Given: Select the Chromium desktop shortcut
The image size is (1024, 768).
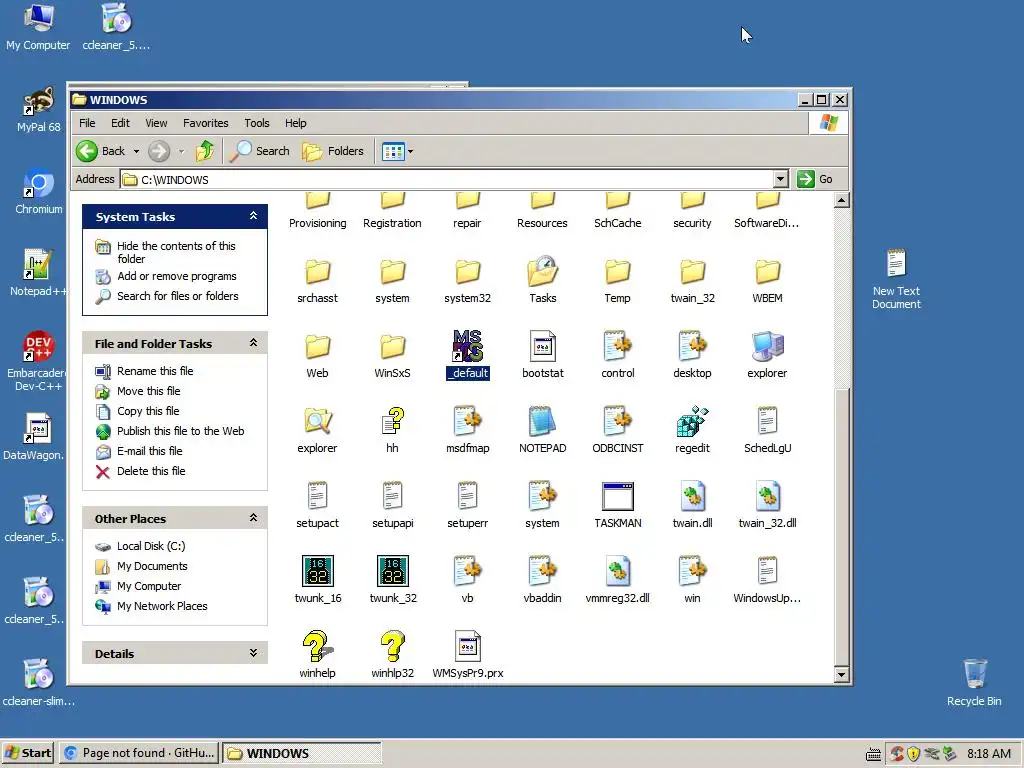Looking at the screenshot, I should coord(39,191).
